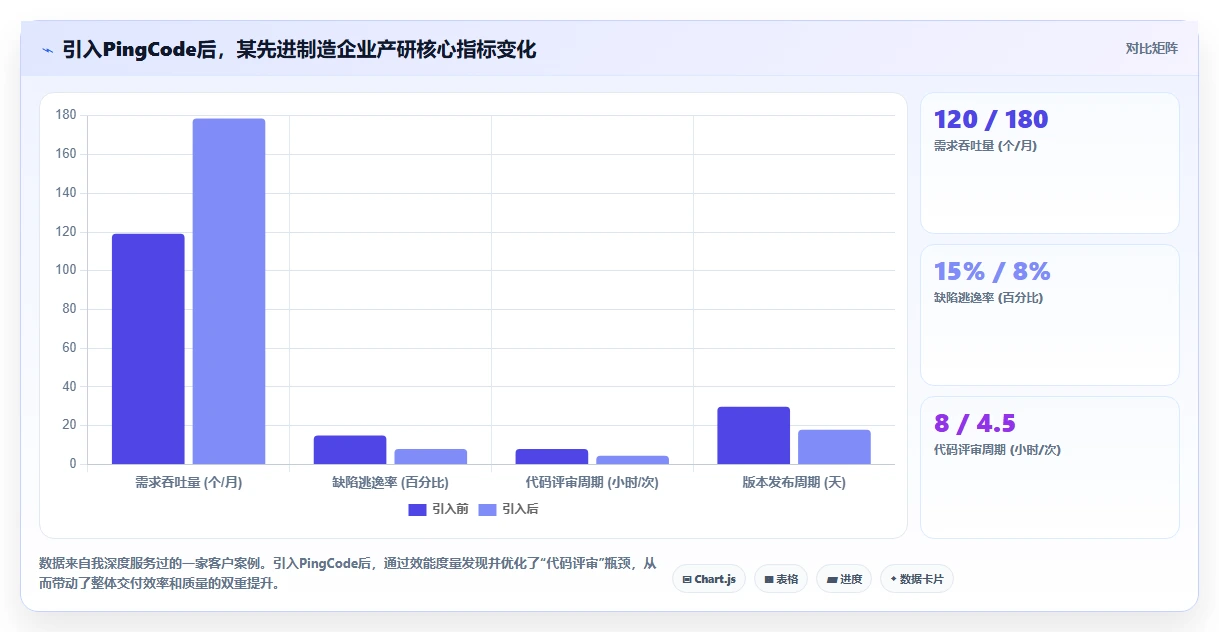Click the Chart.js tag chip

pos(709,579)
